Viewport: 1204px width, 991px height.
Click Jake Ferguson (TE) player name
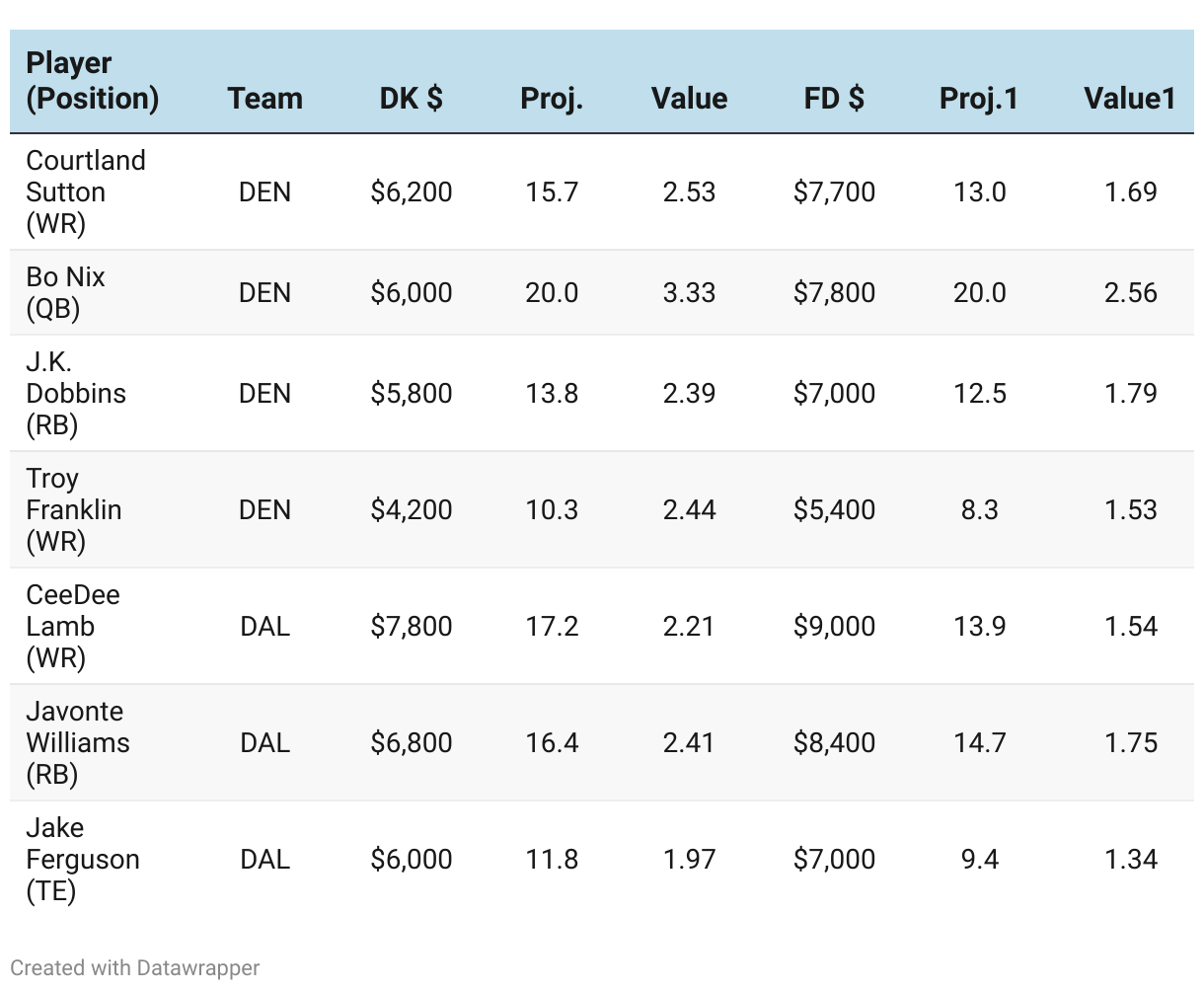click(82, 859)
